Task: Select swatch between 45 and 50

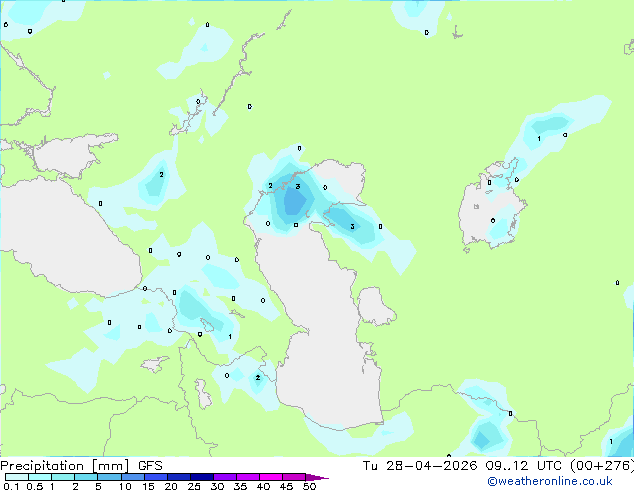Action: click(x=294, y=477)
